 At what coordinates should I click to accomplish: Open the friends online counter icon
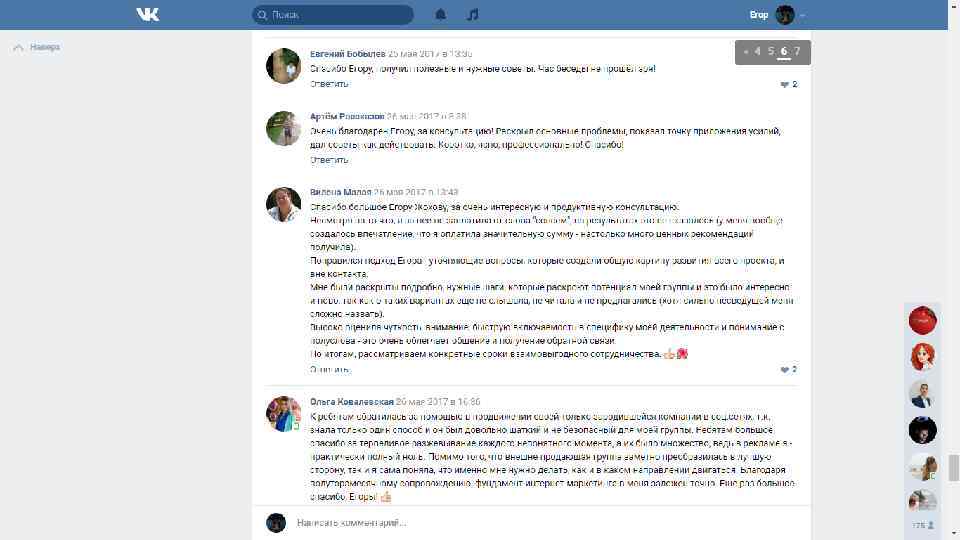pos(931,525)
